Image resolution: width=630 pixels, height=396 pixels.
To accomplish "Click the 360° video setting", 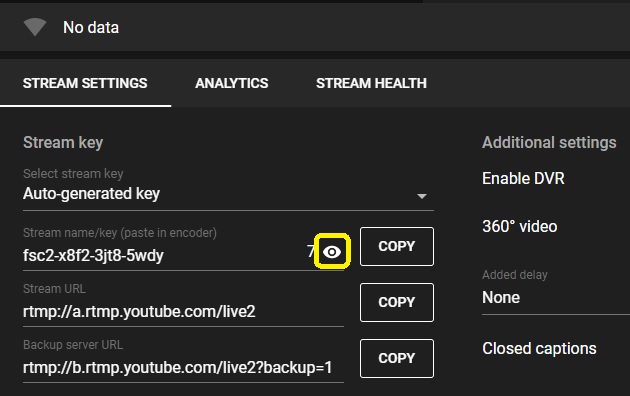I will point(520,227).
